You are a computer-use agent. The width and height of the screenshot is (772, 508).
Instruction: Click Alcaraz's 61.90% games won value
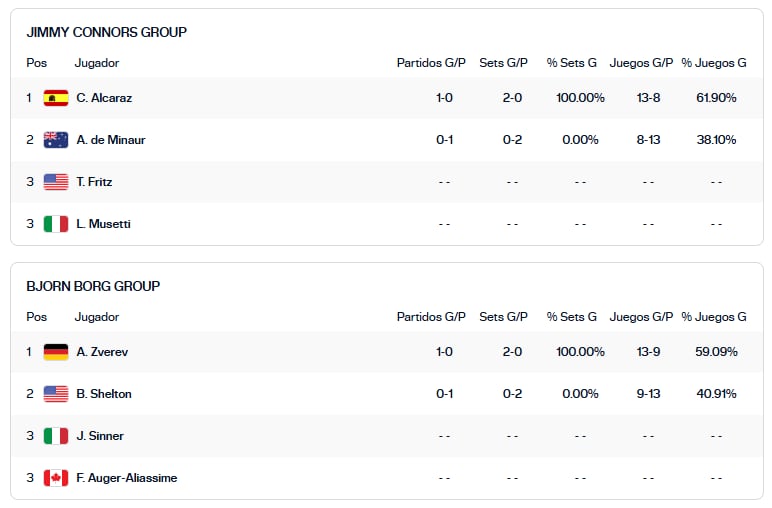716,98
